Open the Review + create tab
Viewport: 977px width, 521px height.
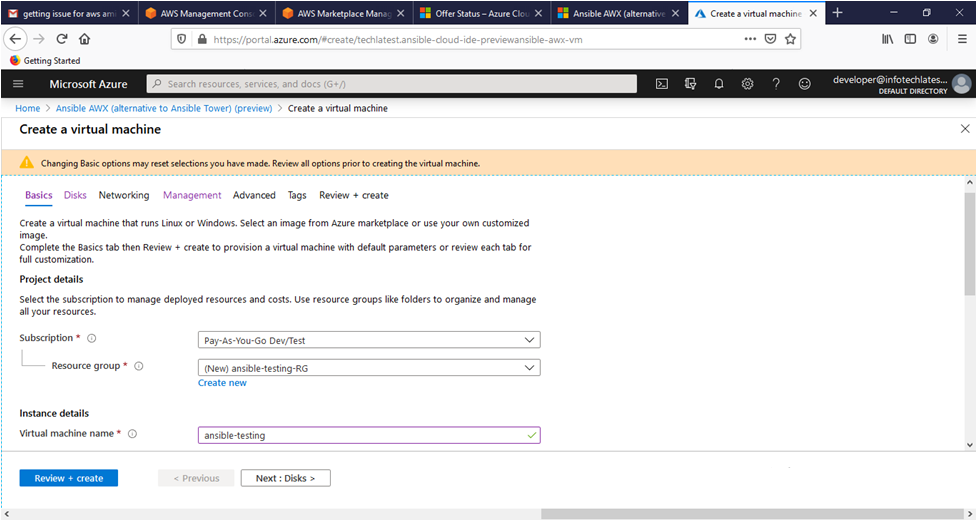tap(354, 195)
